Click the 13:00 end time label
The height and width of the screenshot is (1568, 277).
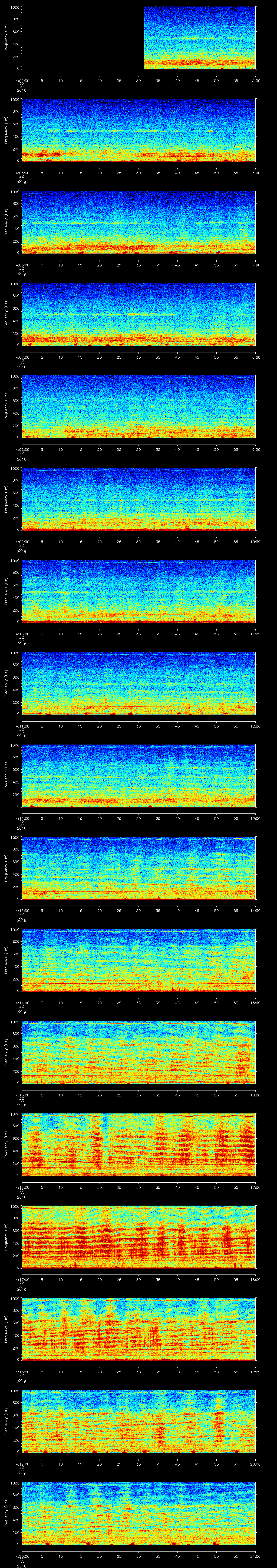click(x=255, y=818)
